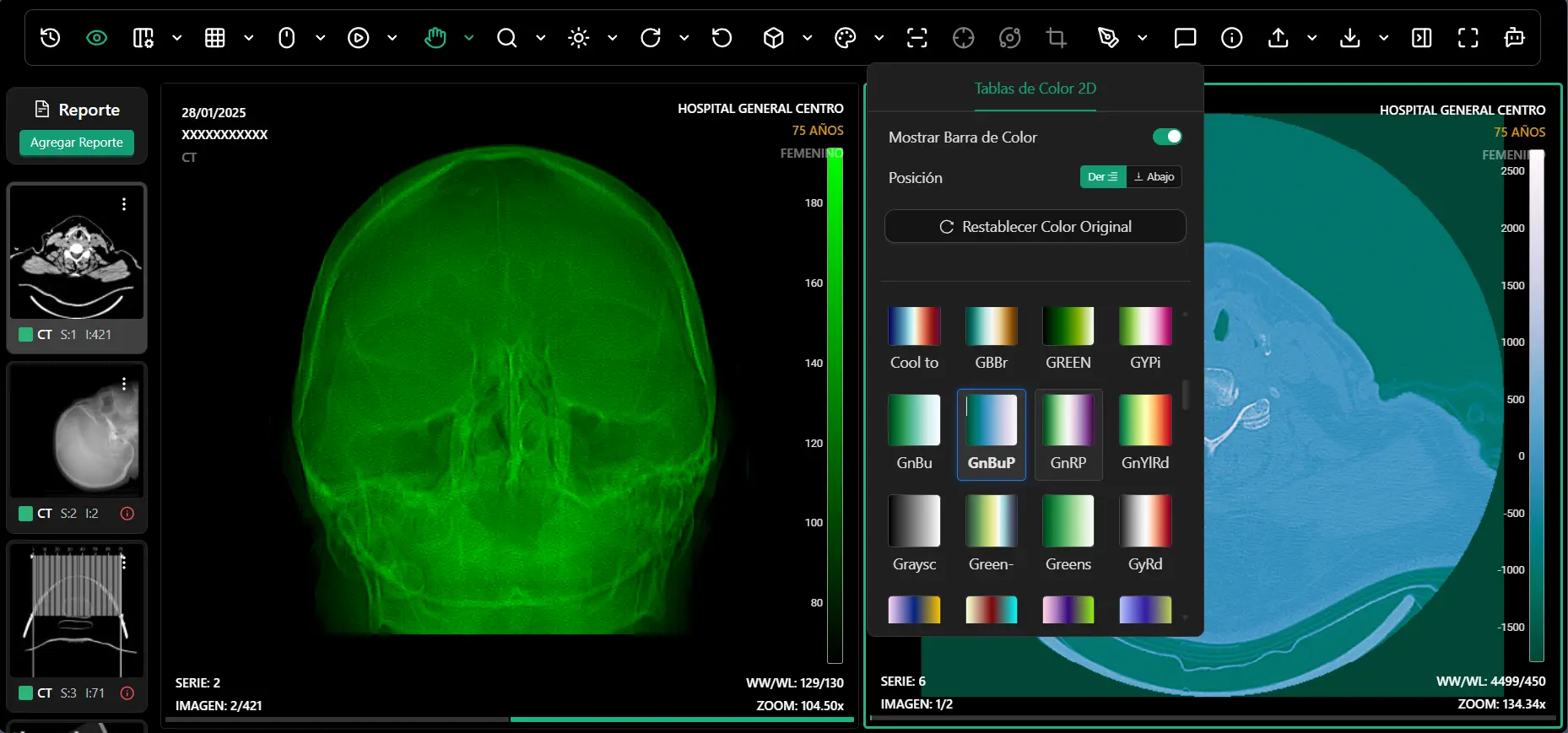The width and height of the screenshot is (1568, 733).
Task: Open the info circle icon in toolbar
Action: 1231,38
